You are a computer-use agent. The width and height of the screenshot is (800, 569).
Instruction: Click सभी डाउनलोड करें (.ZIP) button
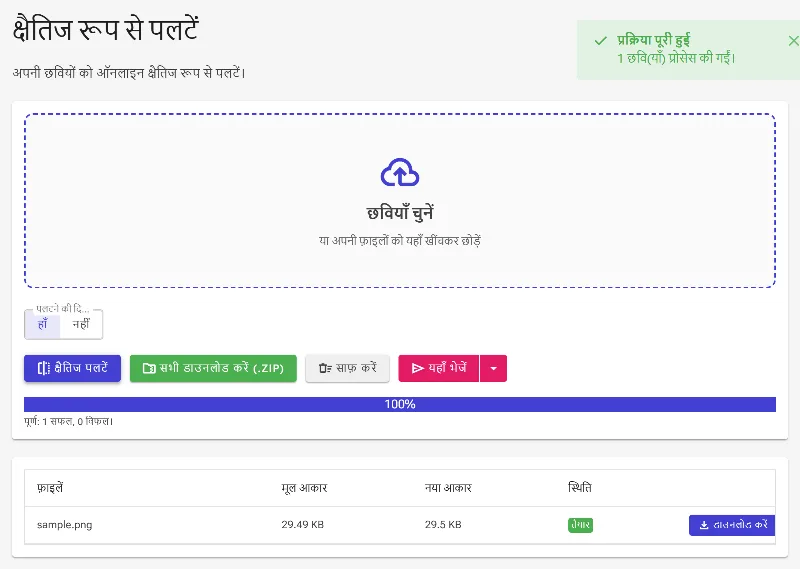[x=213, y=368]
